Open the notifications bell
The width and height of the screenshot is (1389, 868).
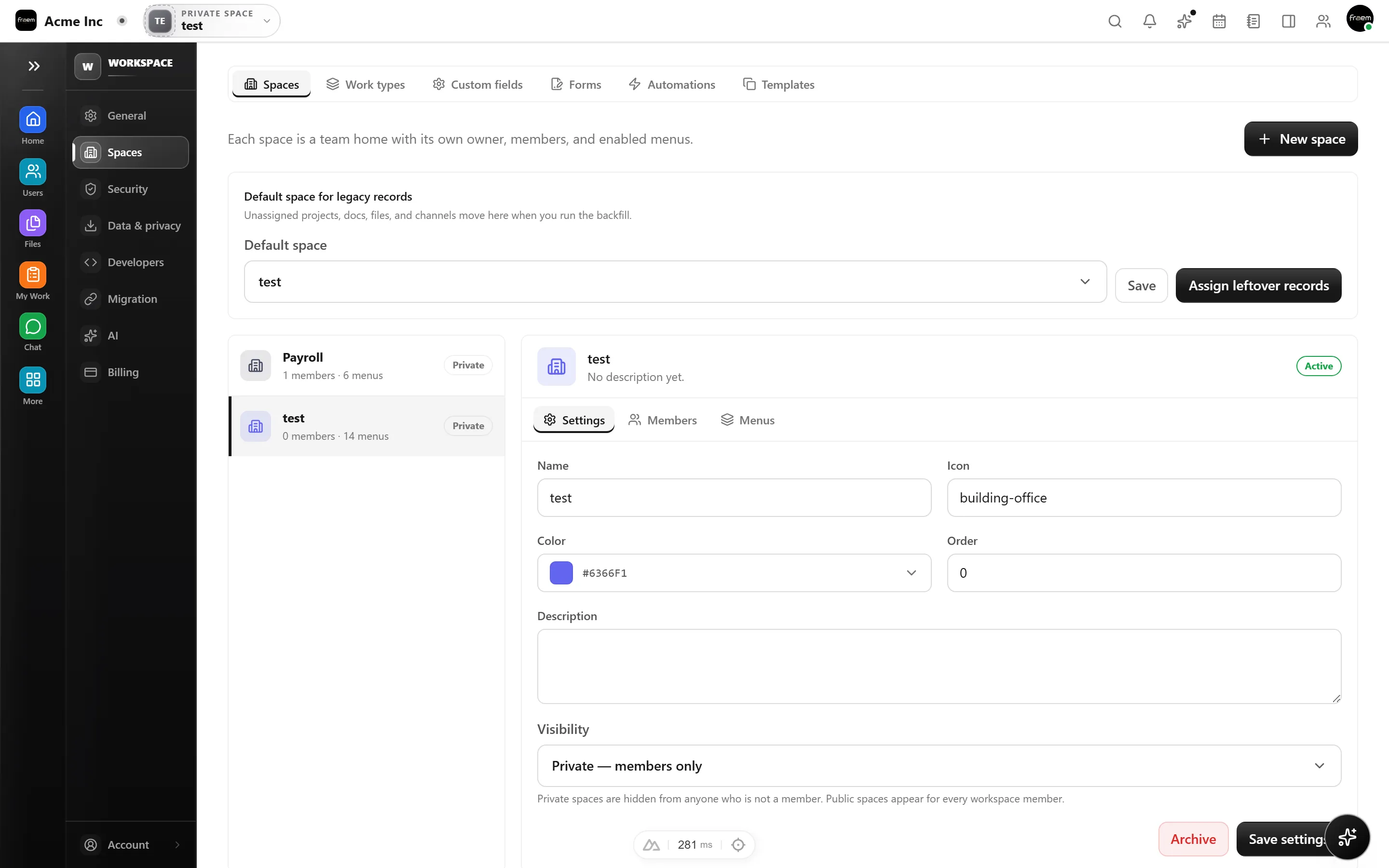click(x=1150, y=21)
